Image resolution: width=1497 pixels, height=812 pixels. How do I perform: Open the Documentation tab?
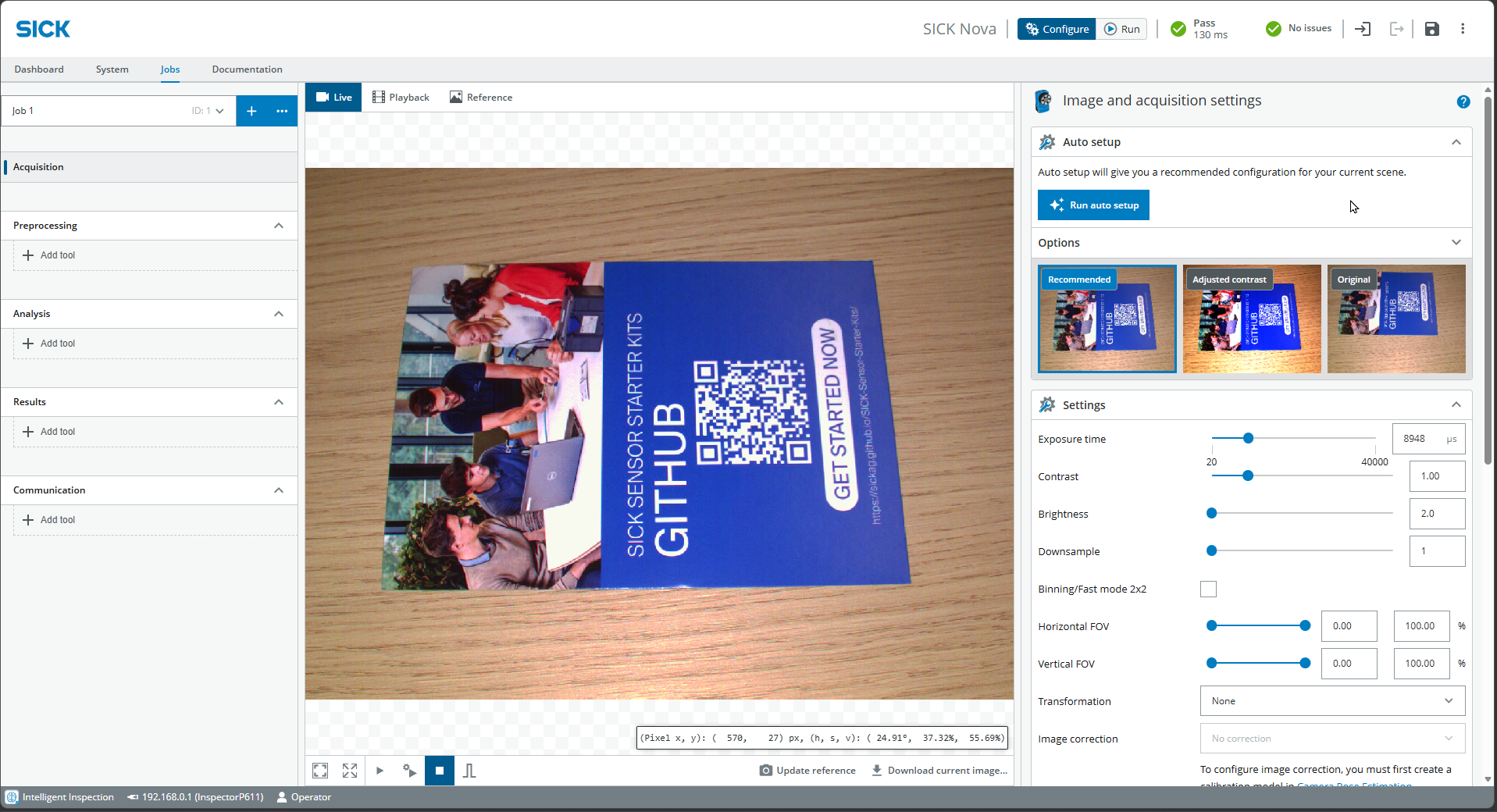tap(248, 69)
